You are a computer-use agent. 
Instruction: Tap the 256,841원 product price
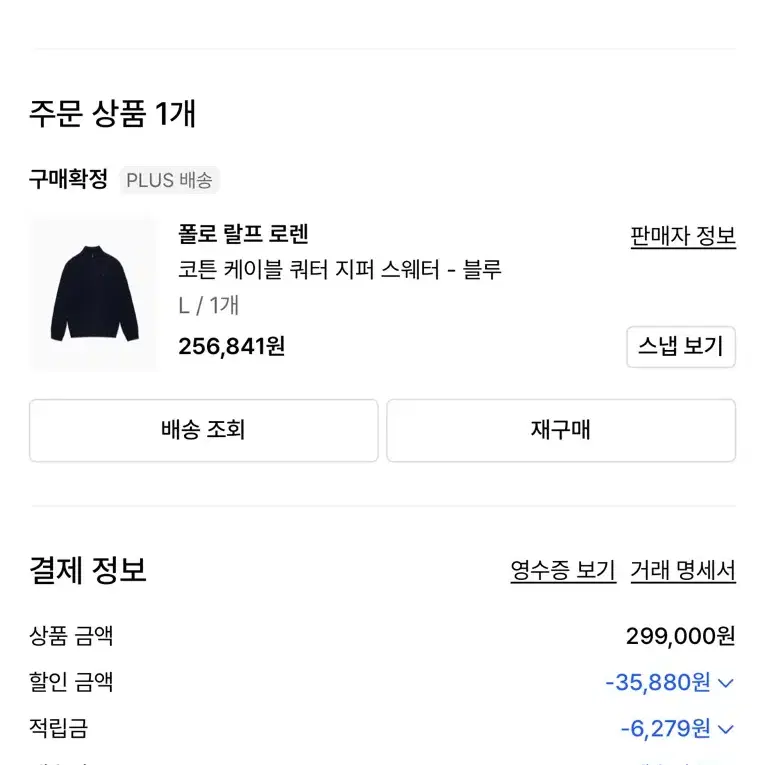232,346
